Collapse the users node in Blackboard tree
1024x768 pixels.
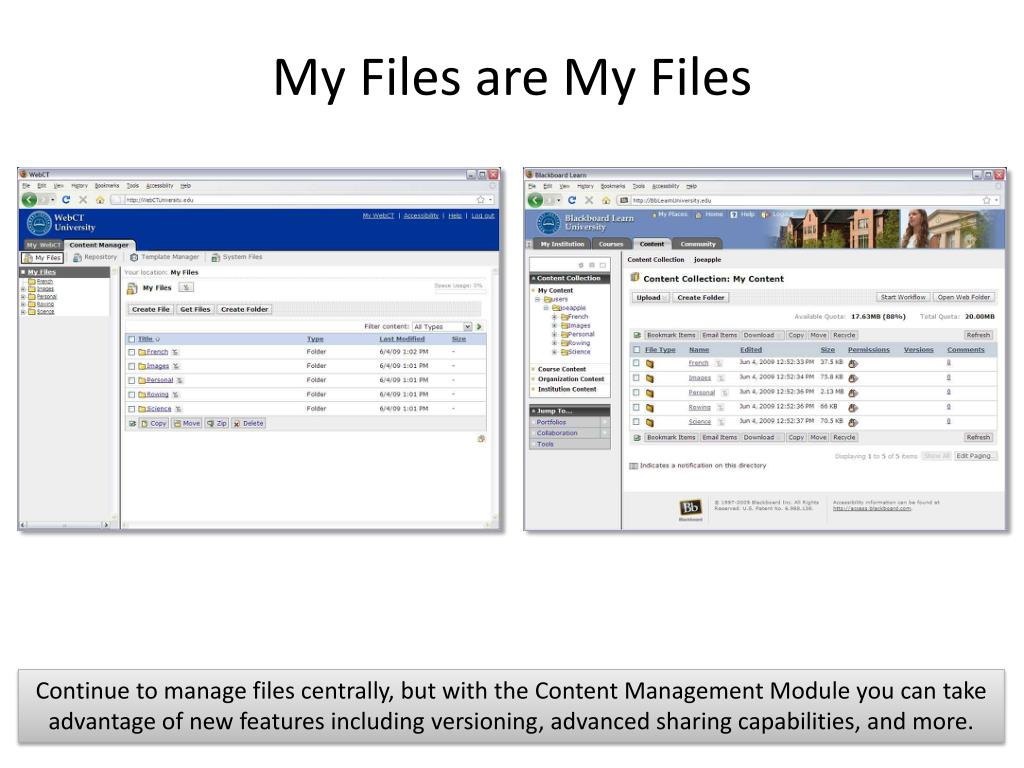[538, 299]
